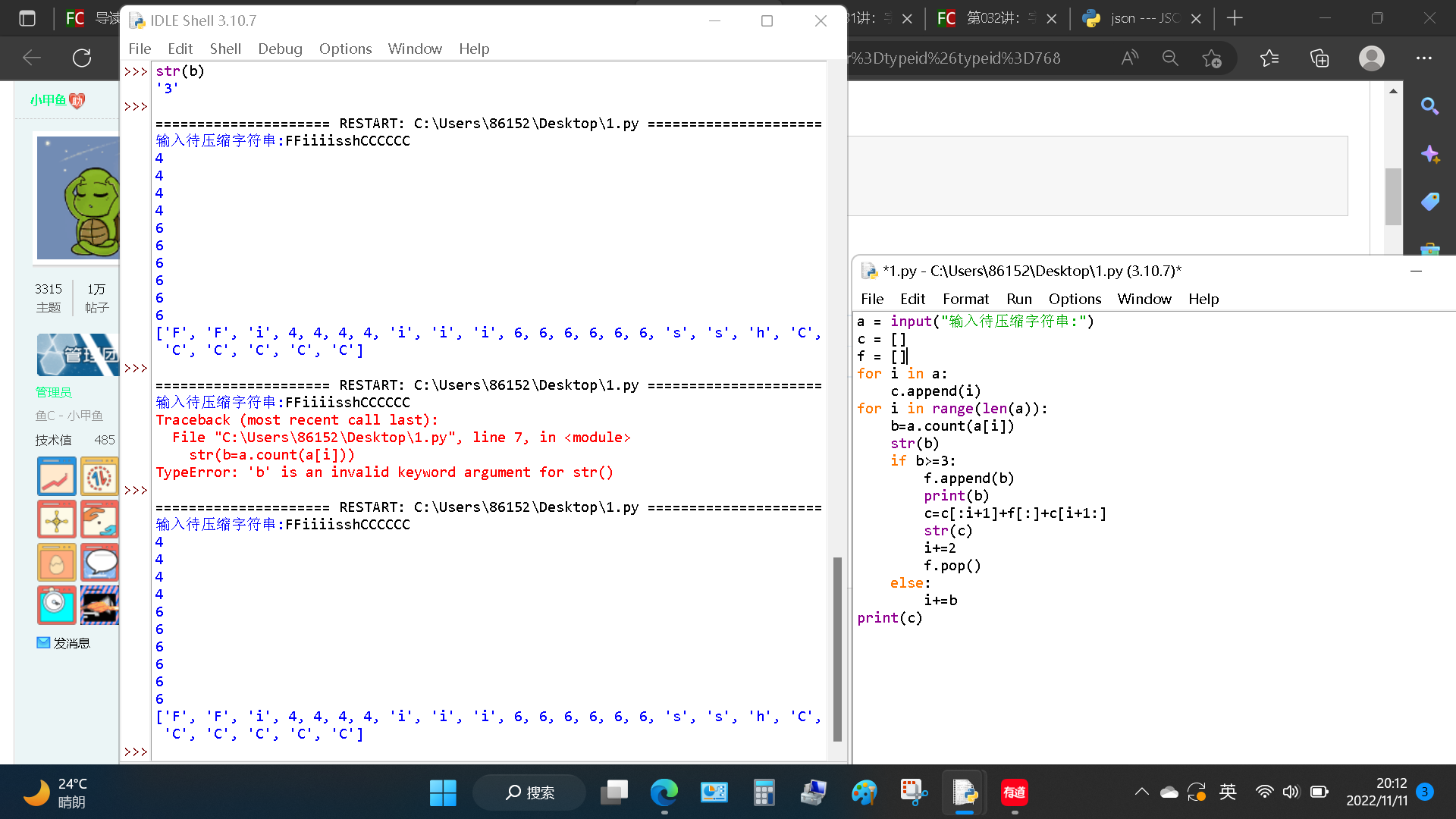This screenshot has width=1456, height=819.
Task: Click the egg medal icon
Action: coord(57,562)
